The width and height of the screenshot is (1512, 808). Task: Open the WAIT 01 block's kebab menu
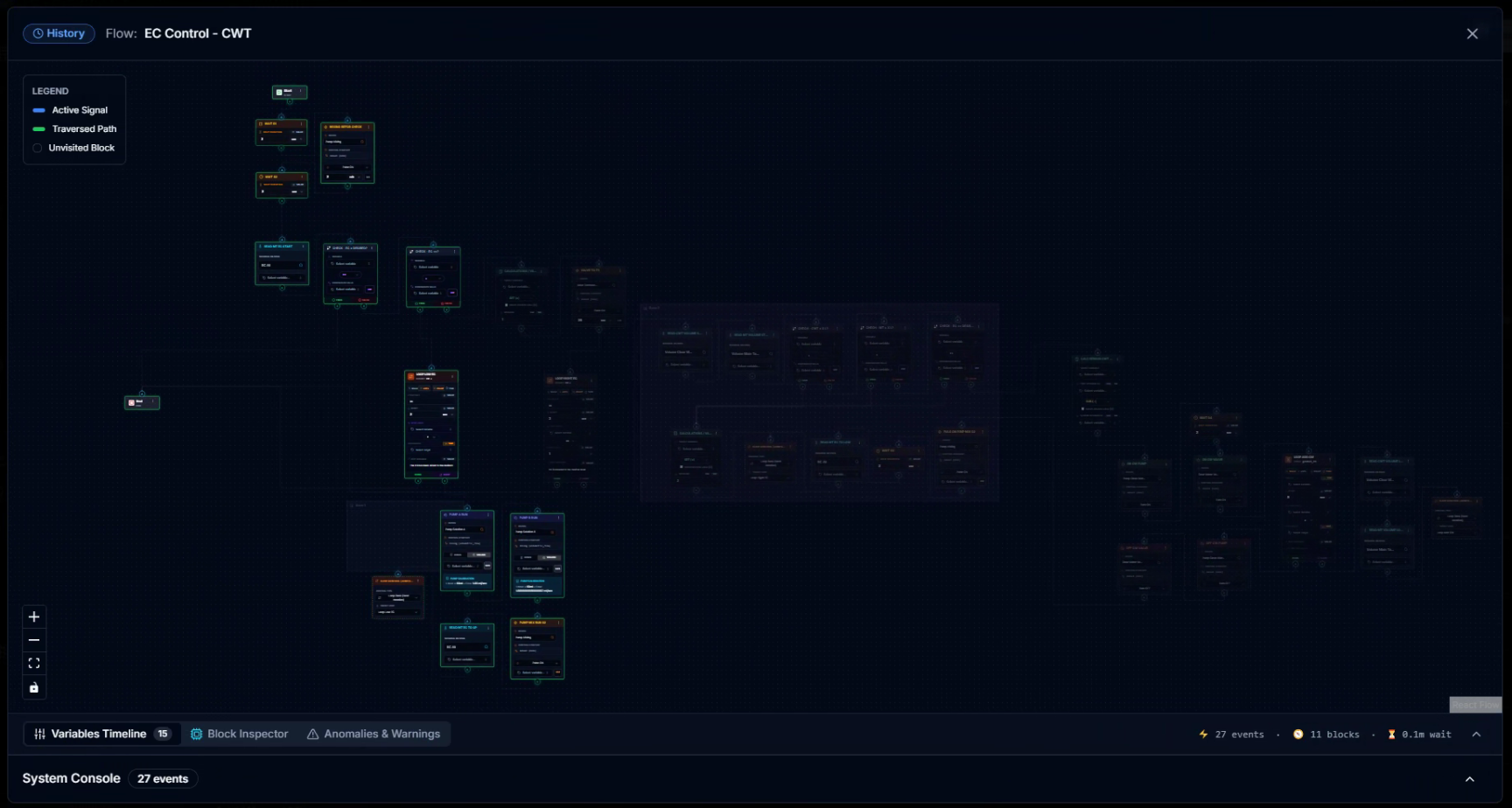pyautogui.click(x=302, y=124)
